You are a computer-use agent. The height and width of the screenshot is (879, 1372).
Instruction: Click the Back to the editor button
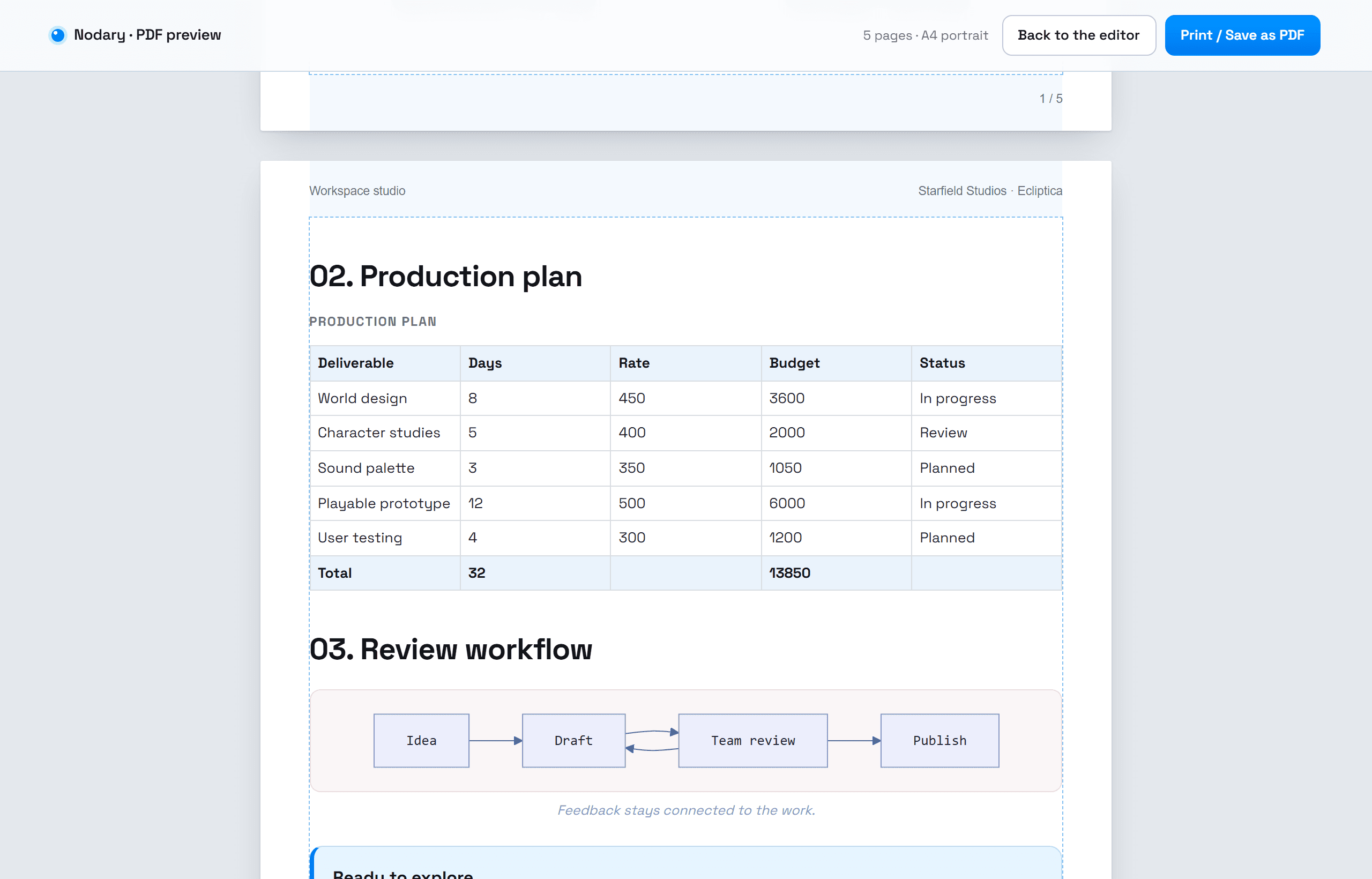point(1079,35)
